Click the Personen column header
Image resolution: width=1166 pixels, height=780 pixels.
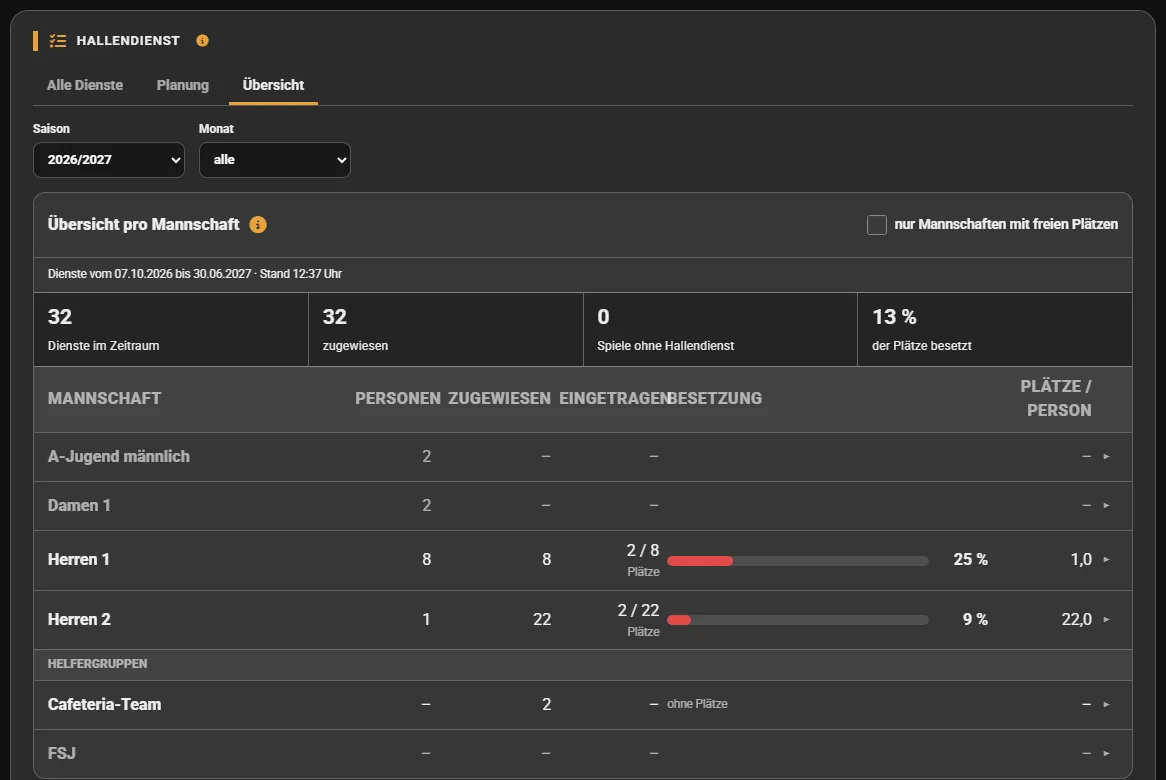(x=398, y=399)
